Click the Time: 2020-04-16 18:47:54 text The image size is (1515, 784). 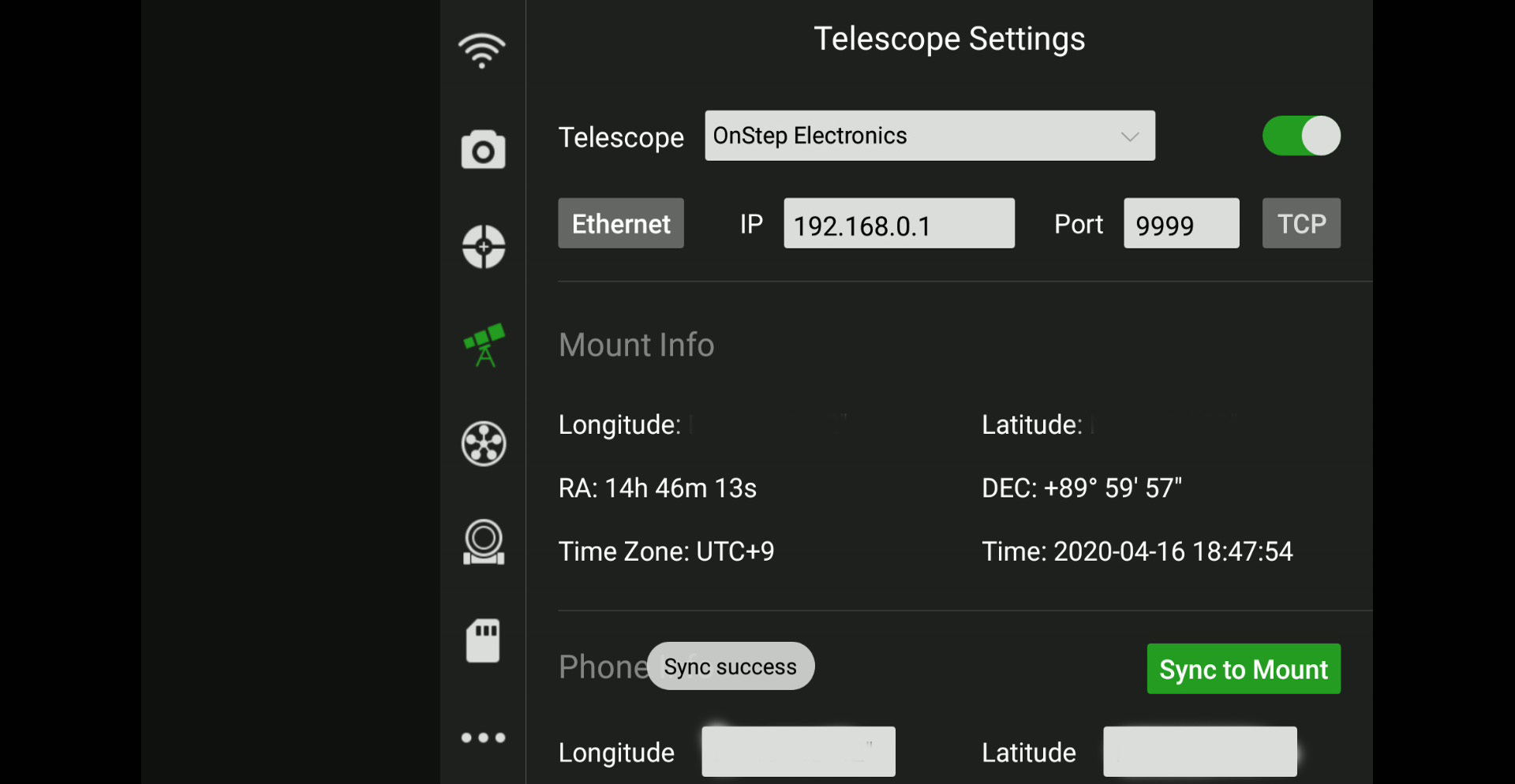[x=1137, y=551]
